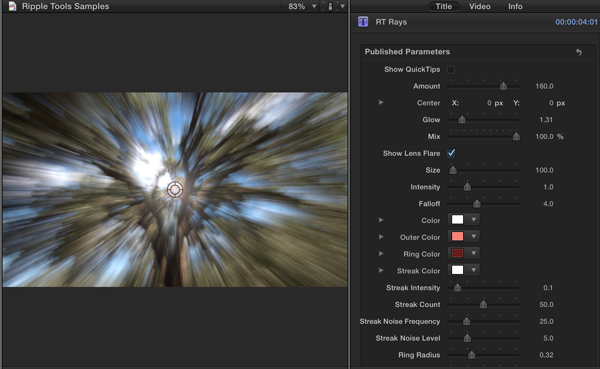600x369 pixels.
Task: Reset Published Parameters with the curved arrow
Action: click(579, 52)
